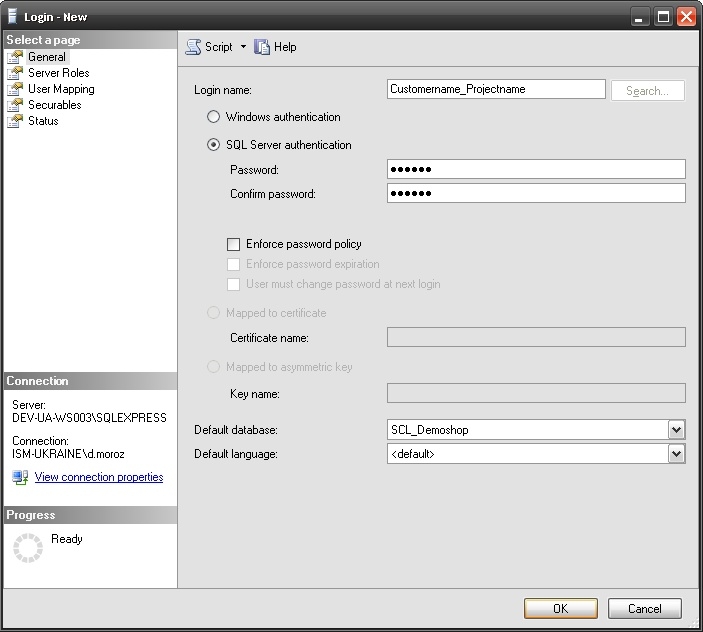The height and width of the screenshot is (632, 703).
Task: Click the Ready progress spinner
Action: (28, 548)
